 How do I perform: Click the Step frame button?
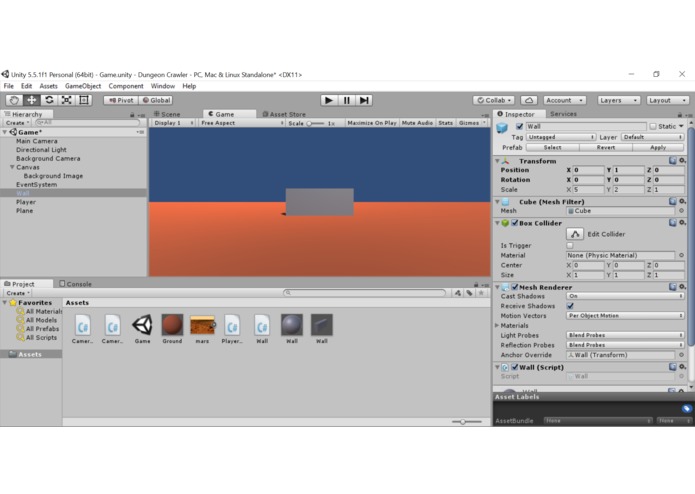click(x=364, y=100)
